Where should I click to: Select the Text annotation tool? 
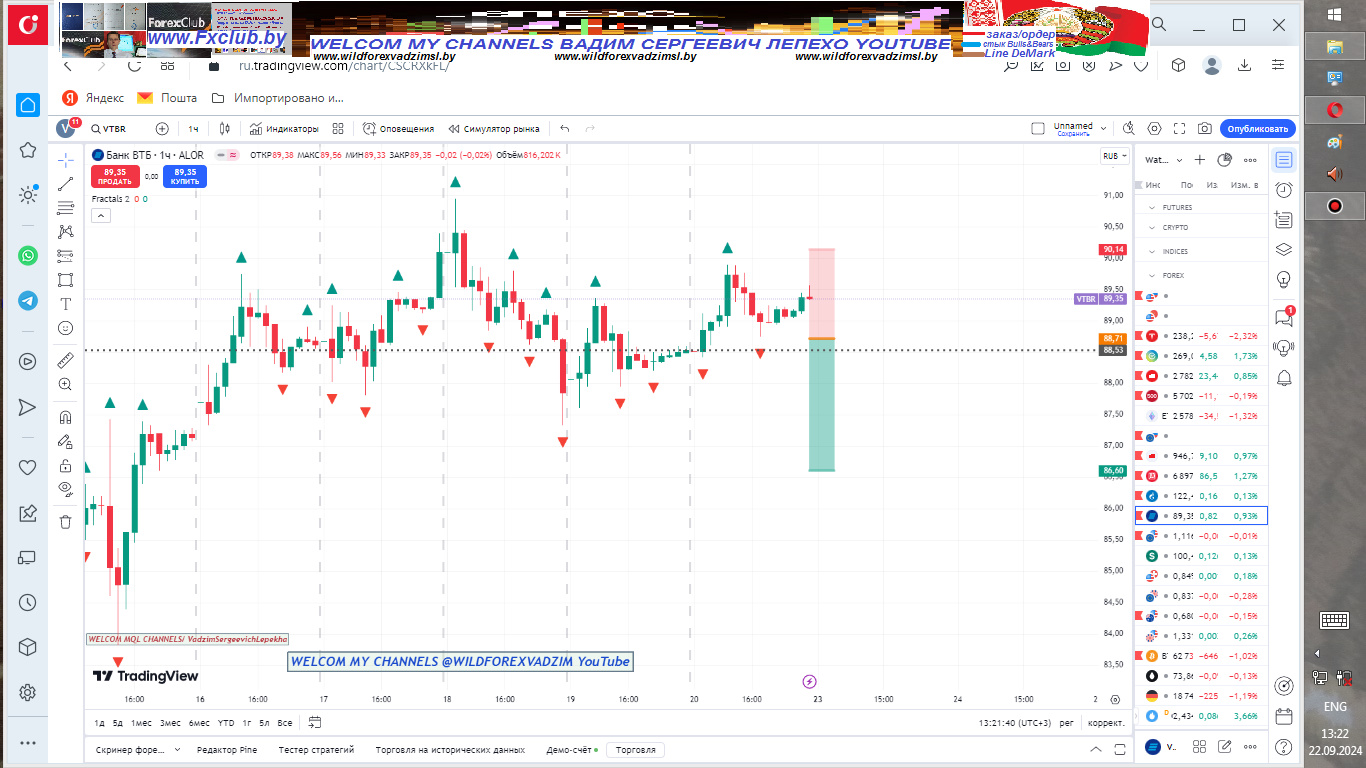tap(65, 304)
